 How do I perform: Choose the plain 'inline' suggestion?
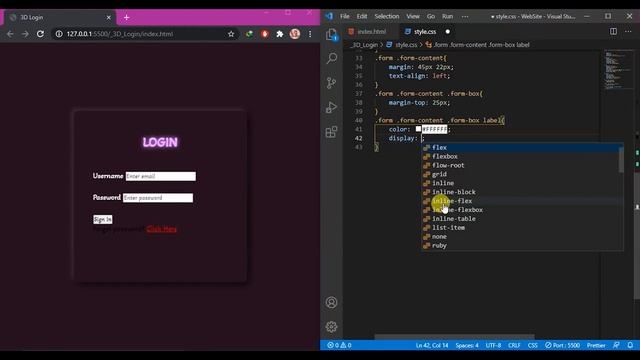click(522, 183)
